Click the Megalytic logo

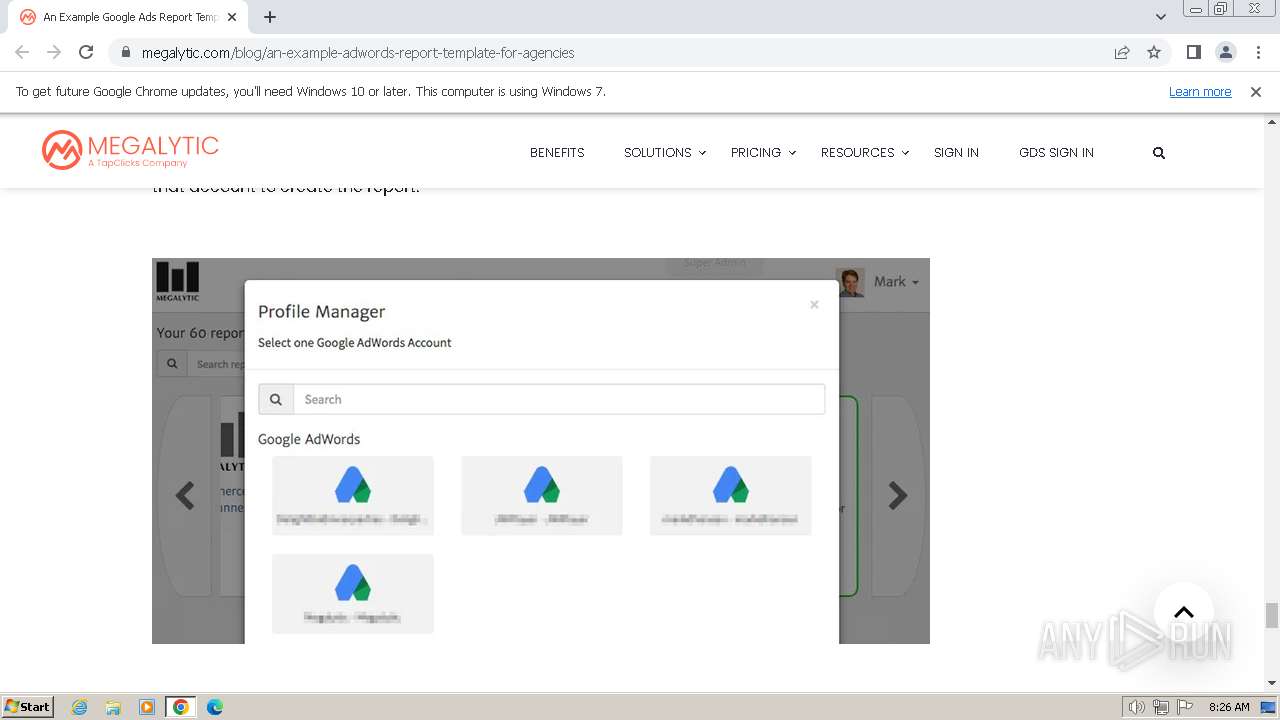point(130,150)
